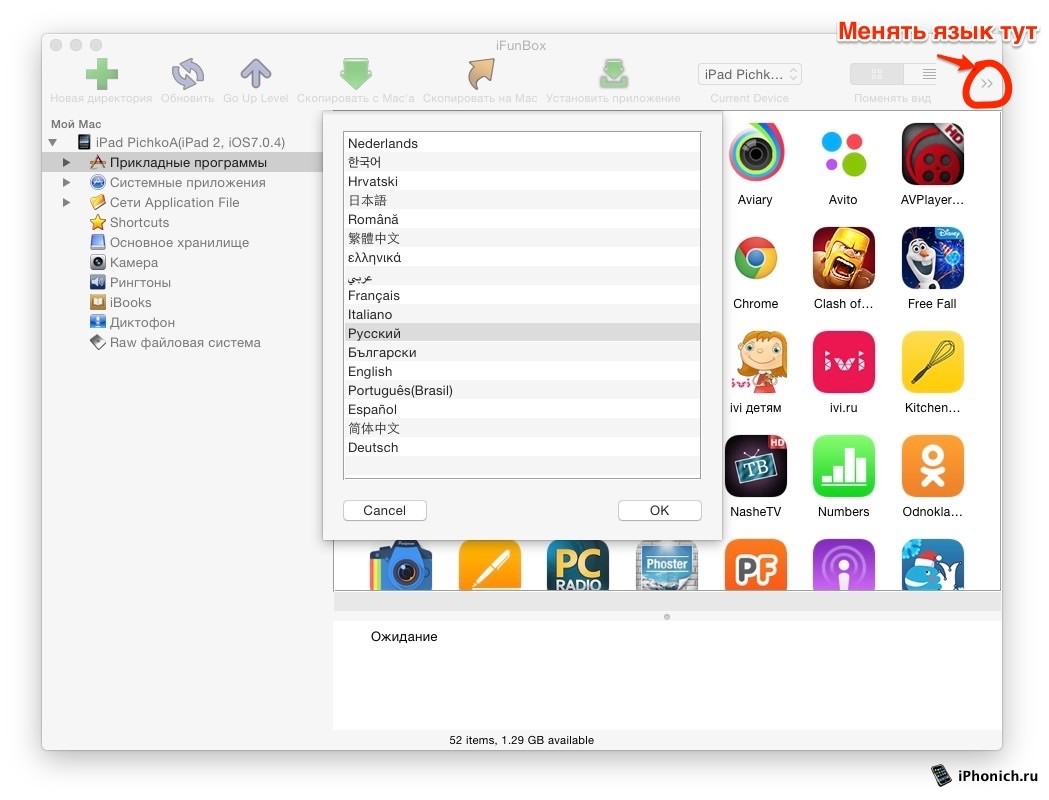Screen dimensions: 1049x800
Task: Click the green plus New Directory icon
Action: pos(101,75)
